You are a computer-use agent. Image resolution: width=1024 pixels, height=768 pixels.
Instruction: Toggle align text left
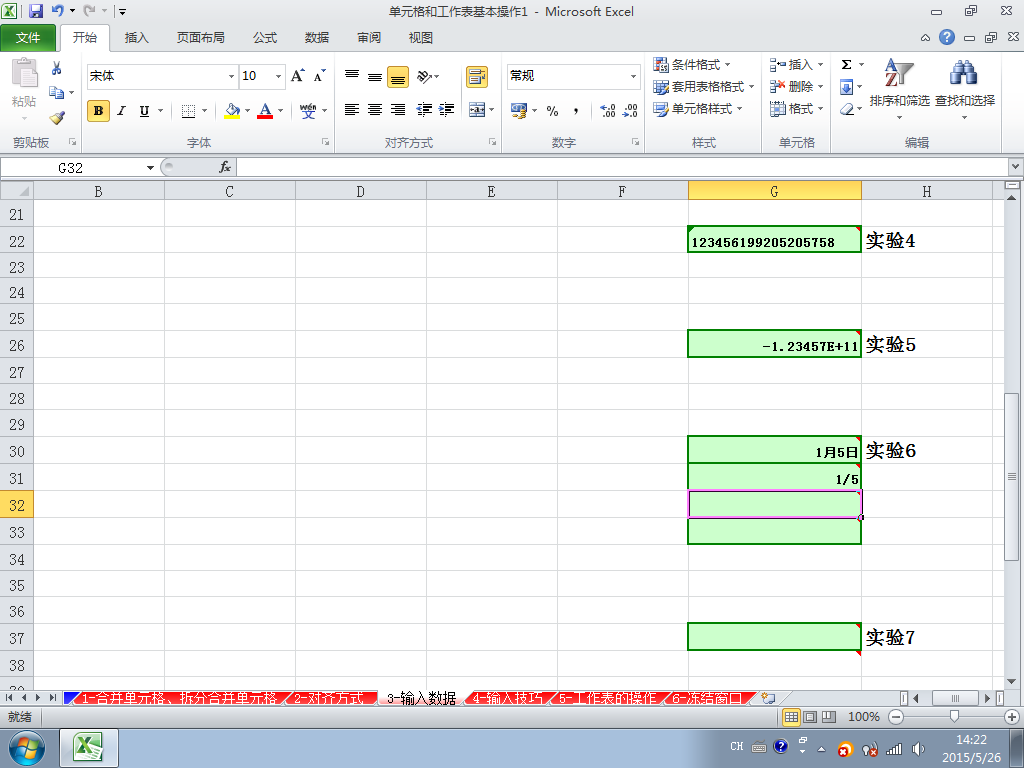pos(352,110)
